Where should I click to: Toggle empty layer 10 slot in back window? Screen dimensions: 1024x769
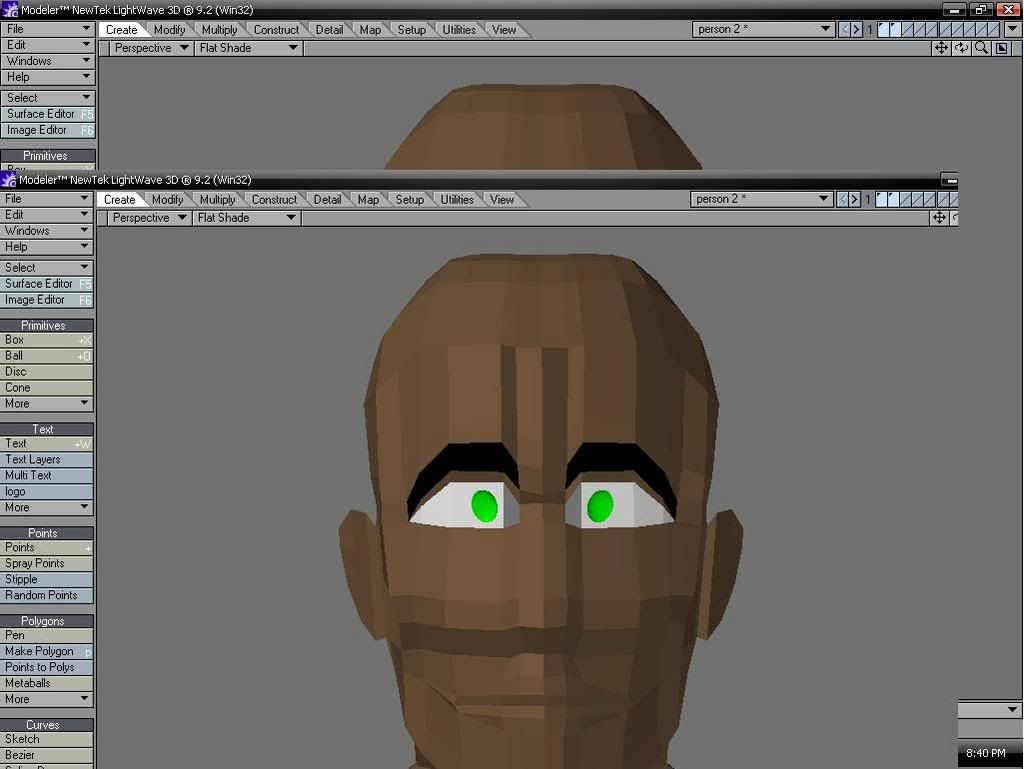point(993,29)
